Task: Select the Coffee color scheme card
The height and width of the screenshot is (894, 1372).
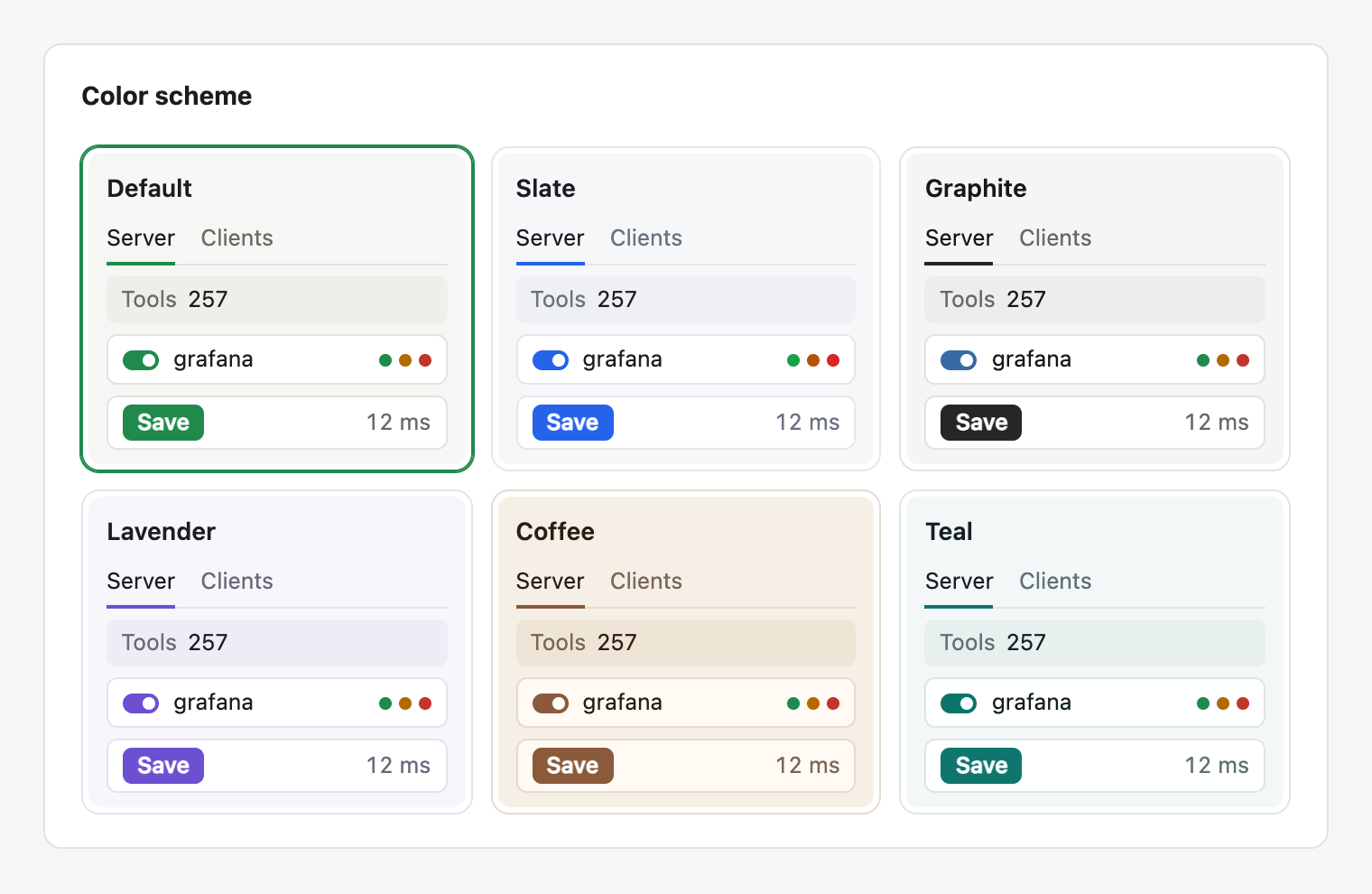Action: click(x=686, y=652)
